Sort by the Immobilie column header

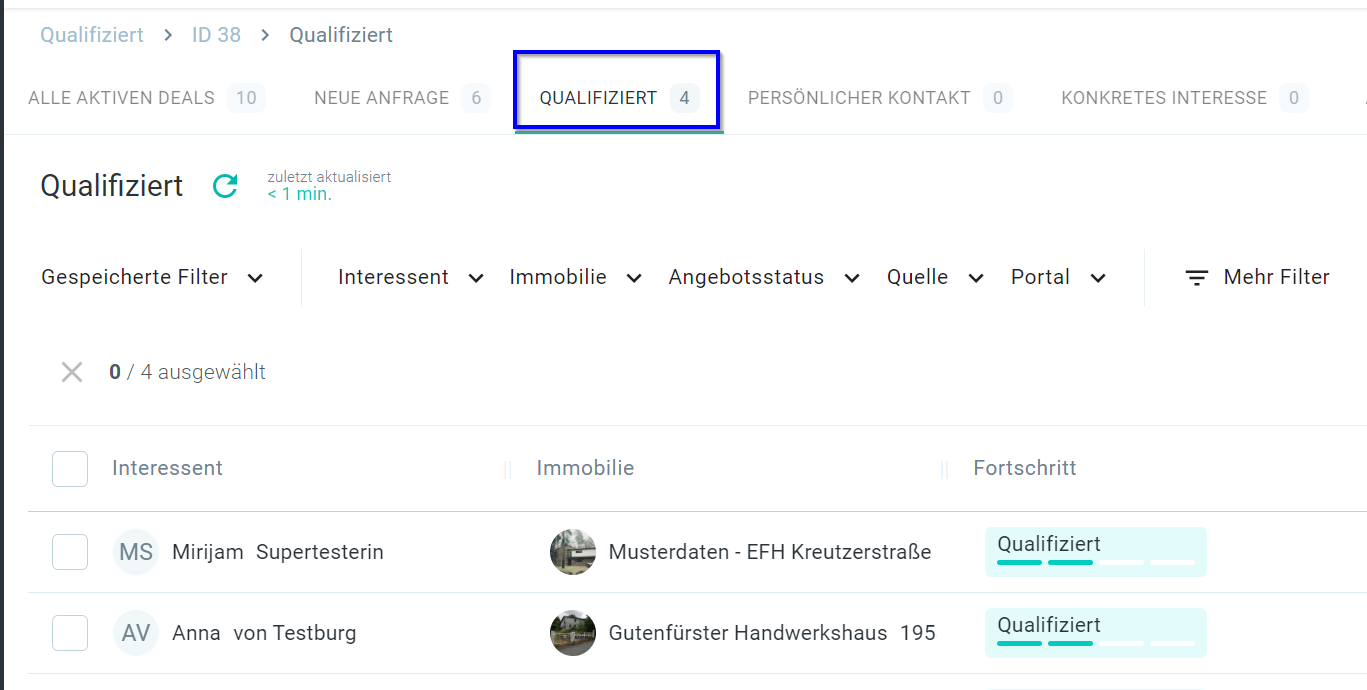(x=585, y=468)
